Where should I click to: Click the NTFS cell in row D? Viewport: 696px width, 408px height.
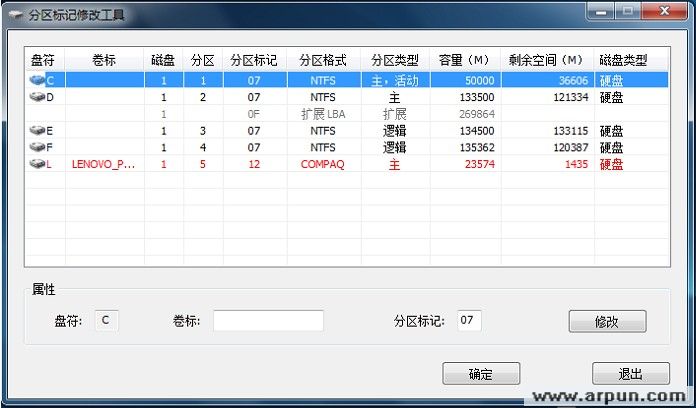323,97
